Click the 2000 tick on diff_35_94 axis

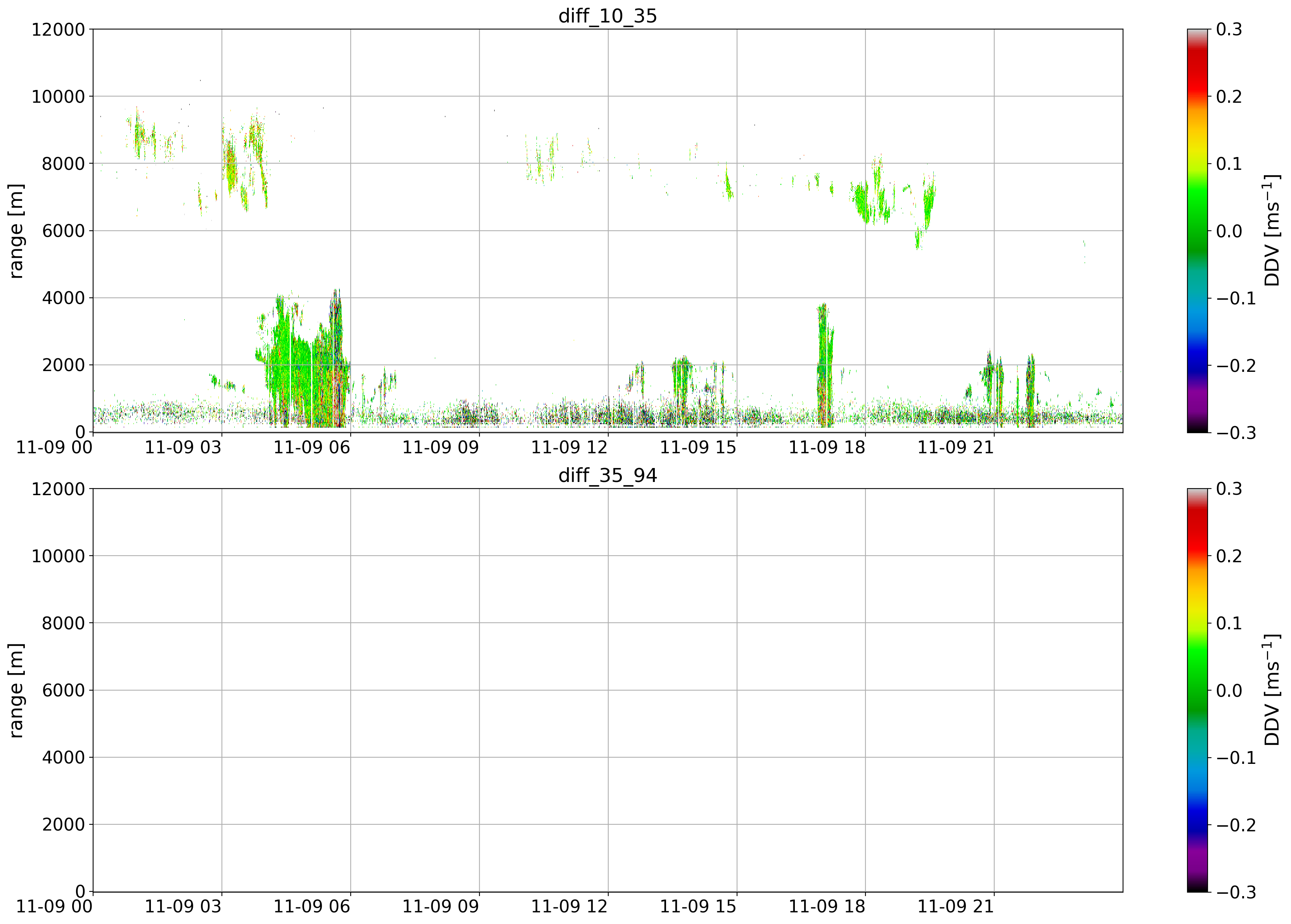(x=63, y=824)
